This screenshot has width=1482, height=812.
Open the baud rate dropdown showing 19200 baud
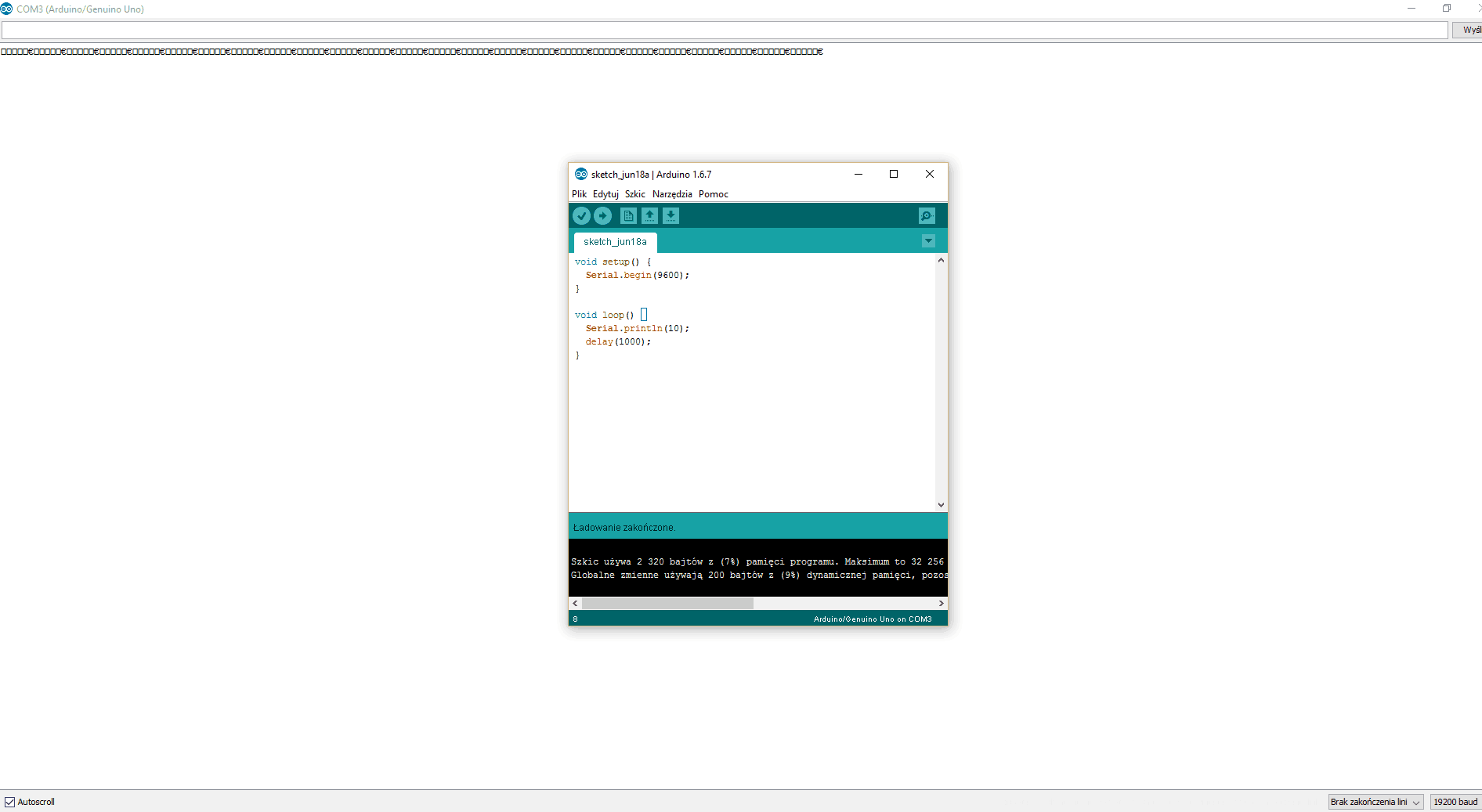click(1455, 802)
